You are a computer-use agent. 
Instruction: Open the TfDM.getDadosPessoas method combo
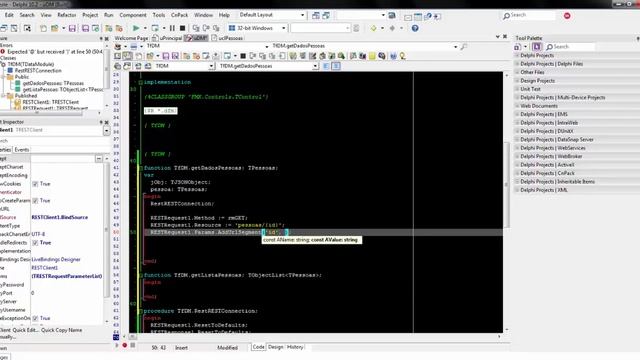click(x=315, y=66)
